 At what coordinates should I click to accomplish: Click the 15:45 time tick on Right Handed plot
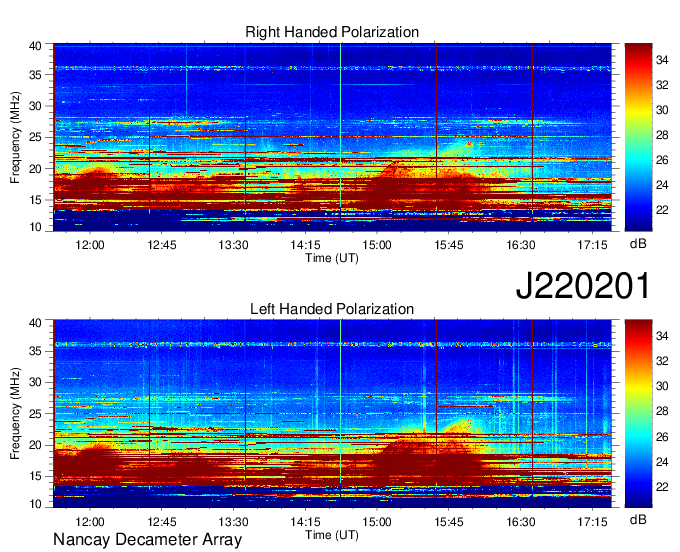pos(449,245)
